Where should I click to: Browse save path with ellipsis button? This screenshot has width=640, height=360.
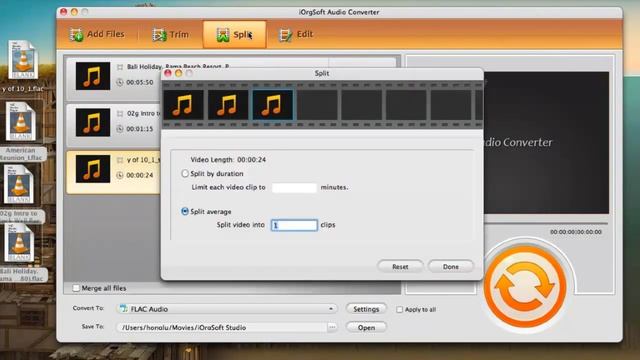click(x=332, y=327)
